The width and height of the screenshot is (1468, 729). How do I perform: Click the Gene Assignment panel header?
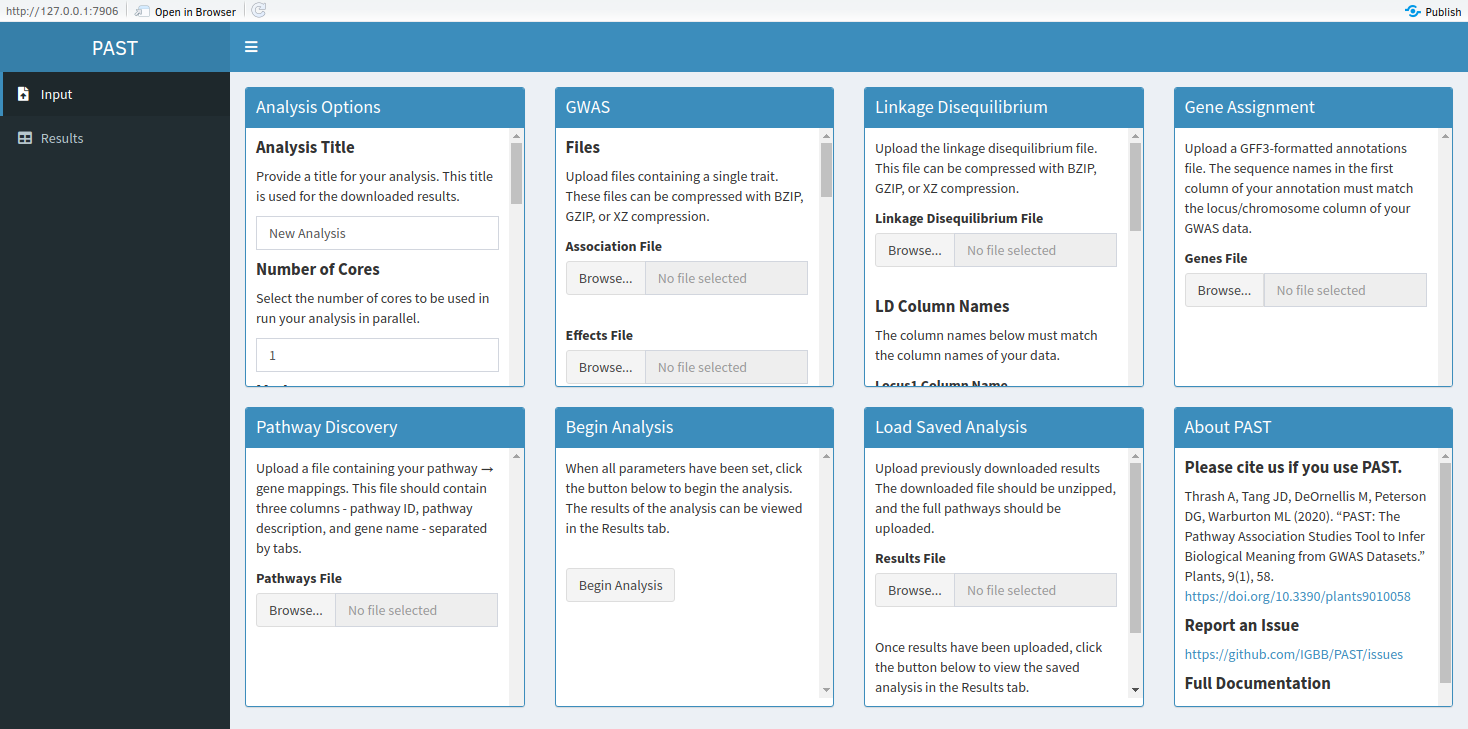1313,107
